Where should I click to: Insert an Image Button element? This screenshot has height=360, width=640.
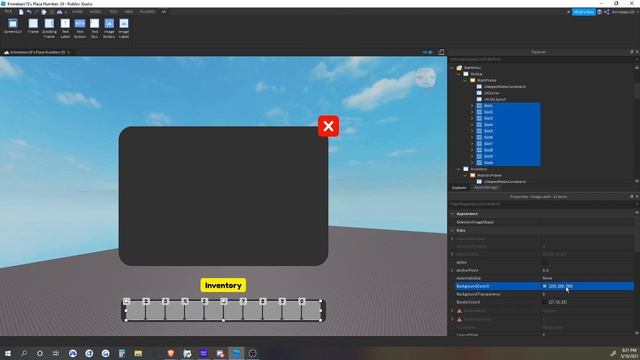tap(109, 28)
